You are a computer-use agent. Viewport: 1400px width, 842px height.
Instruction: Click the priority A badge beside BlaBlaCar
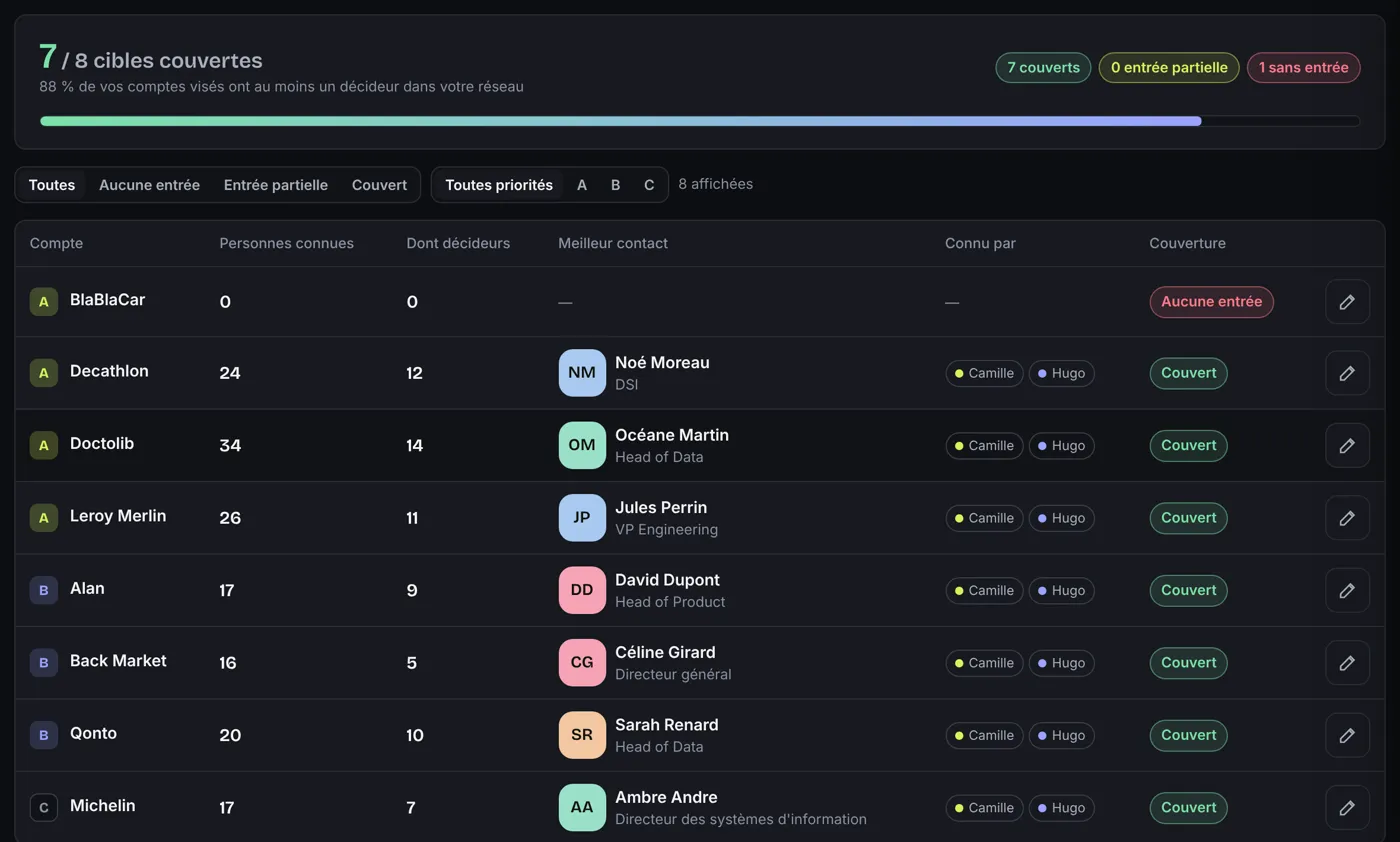click(x=43, y=302)
